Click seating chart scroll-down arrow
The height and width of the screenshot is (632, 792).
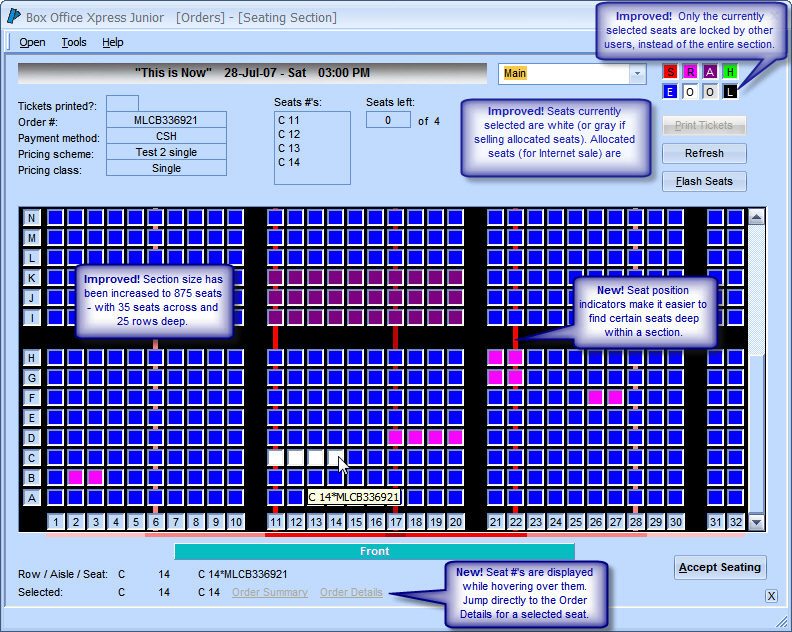[756, 522]
